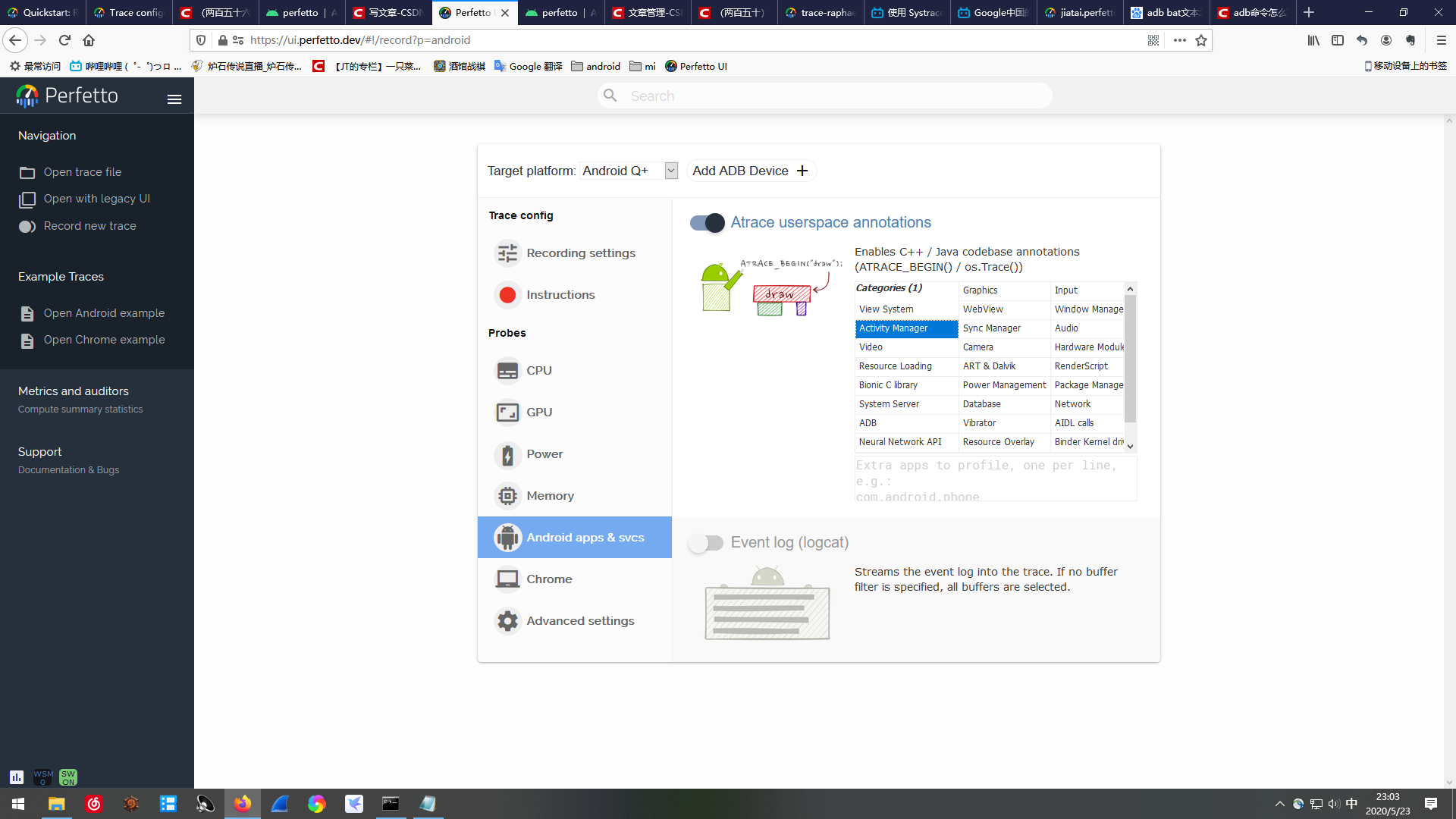The width and height of the screenshot is (1456, 819).
Task: Switch to Trace config browser tab
Action: 129,12
